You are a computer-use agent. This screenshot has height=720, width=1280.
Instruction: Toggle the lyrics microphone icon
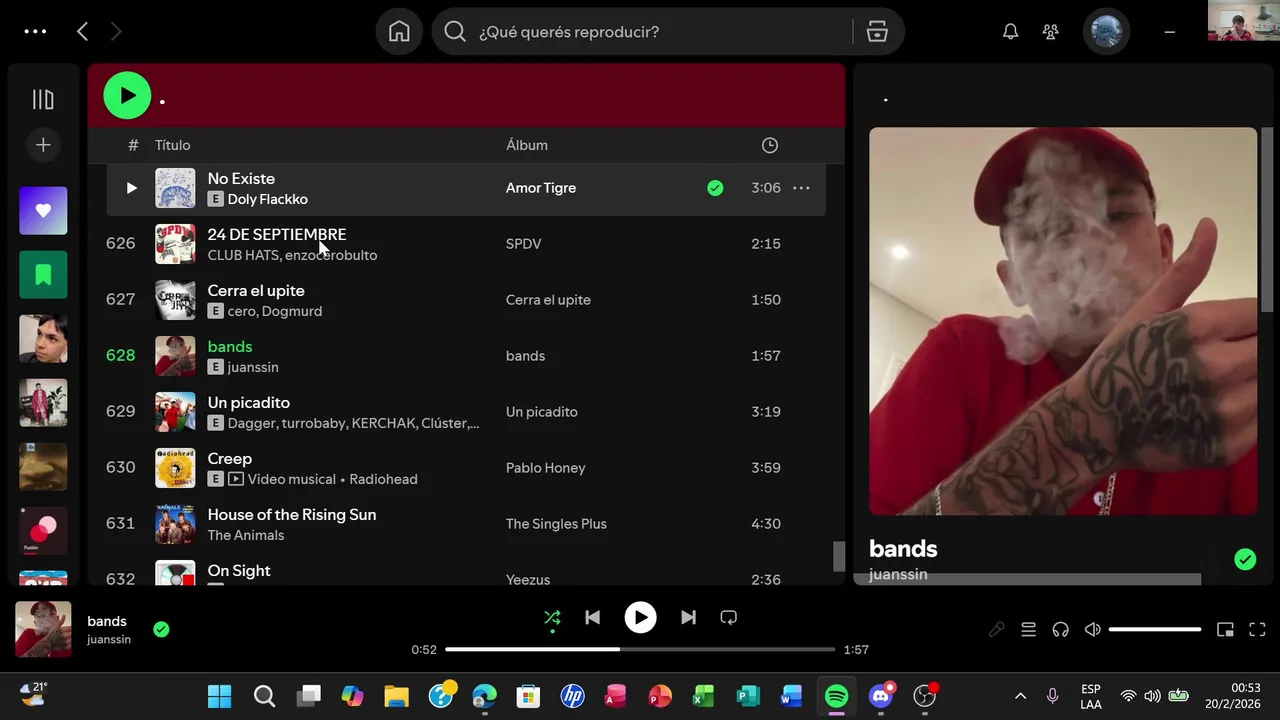996,629
